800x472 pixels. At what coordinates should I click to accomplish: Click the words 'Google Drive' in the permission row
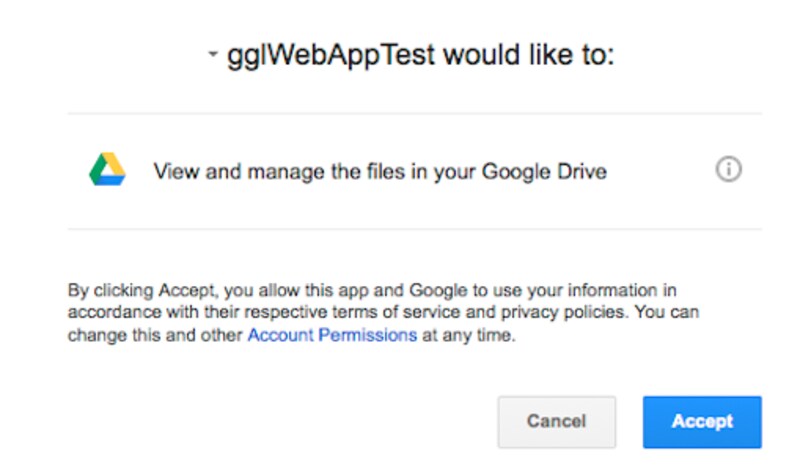[544, 172]
